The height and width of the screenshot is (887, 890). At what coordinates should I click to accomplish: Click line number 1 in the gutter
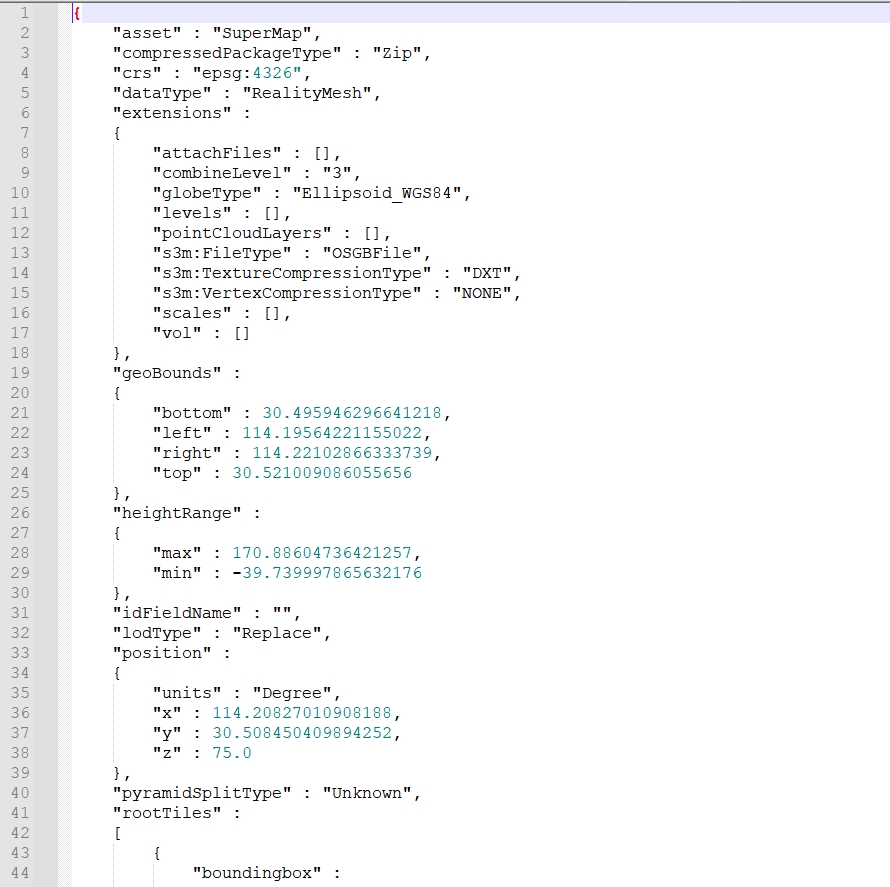click(x=24, y=12)
